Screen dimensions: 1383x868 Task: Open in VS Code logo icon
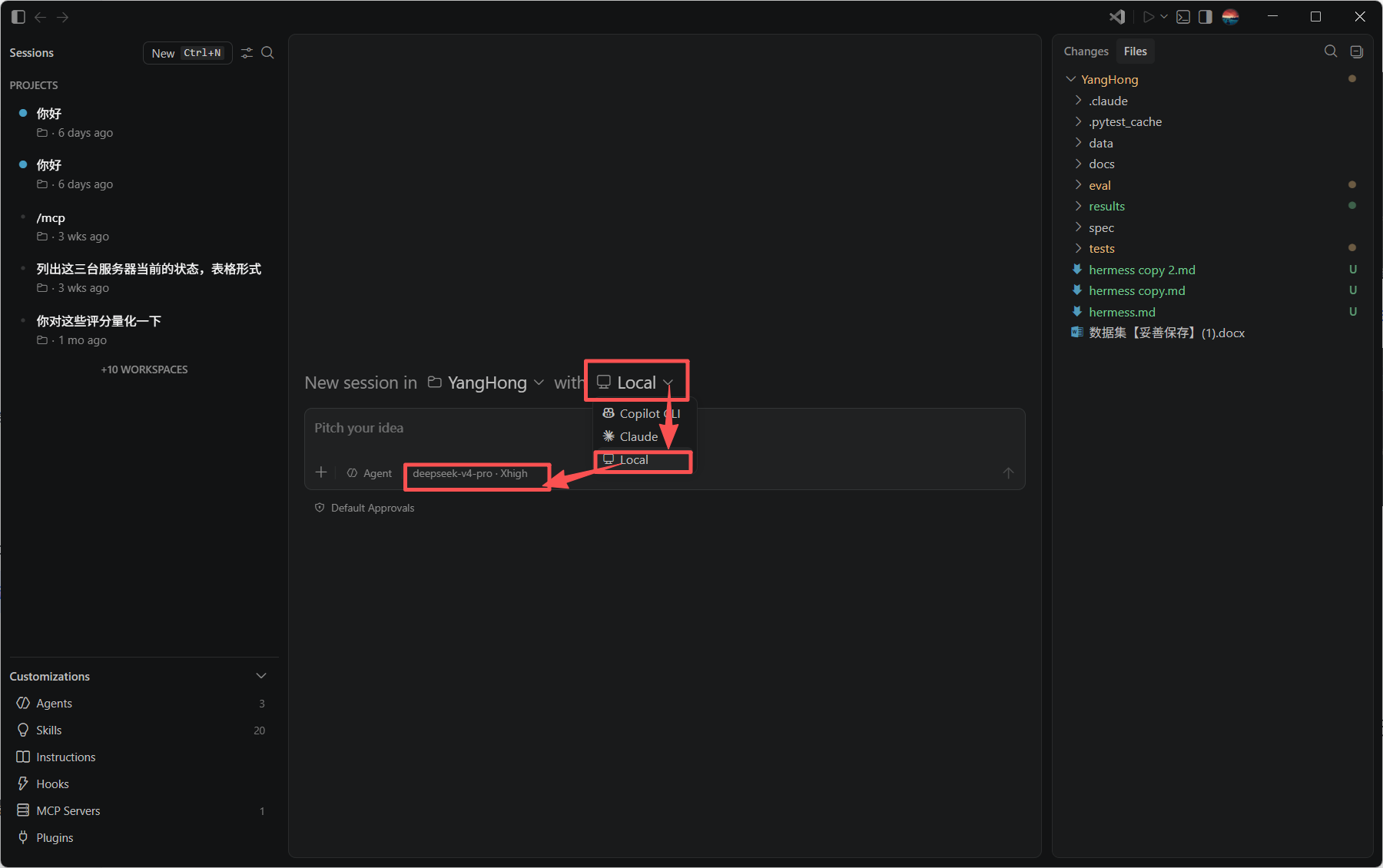[1117, 17]
